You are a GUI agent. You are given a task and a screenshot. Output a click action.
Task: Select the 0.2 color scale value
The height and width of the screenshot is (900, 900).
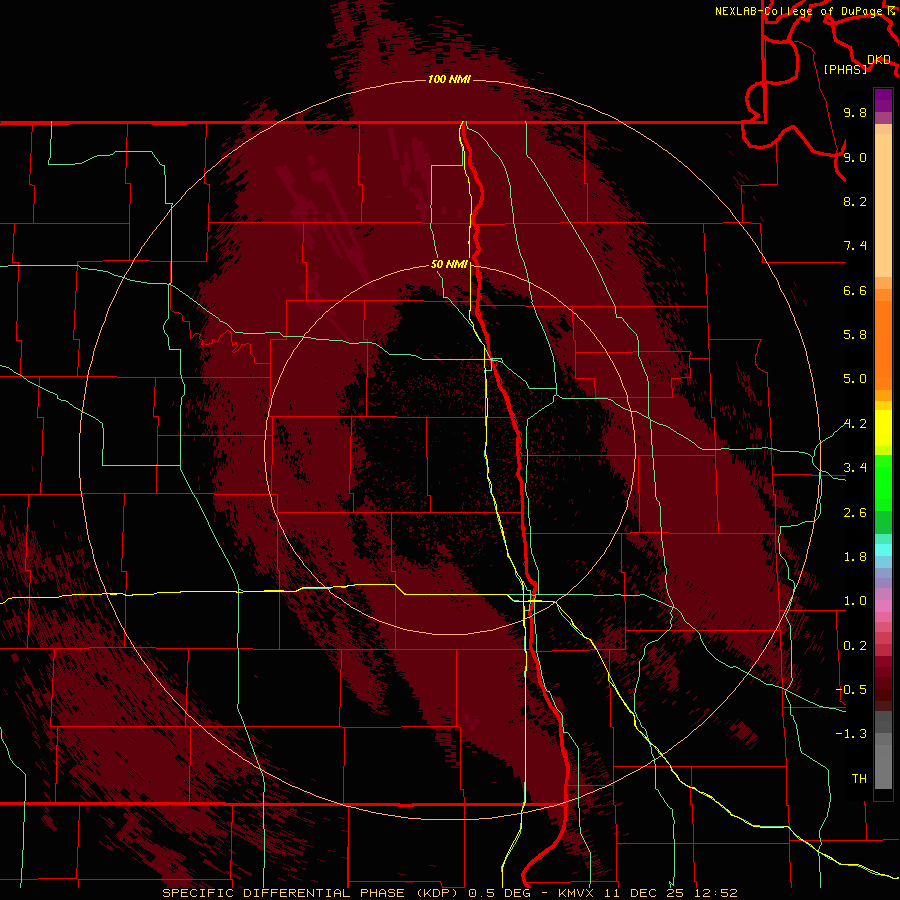coord(855,646)
